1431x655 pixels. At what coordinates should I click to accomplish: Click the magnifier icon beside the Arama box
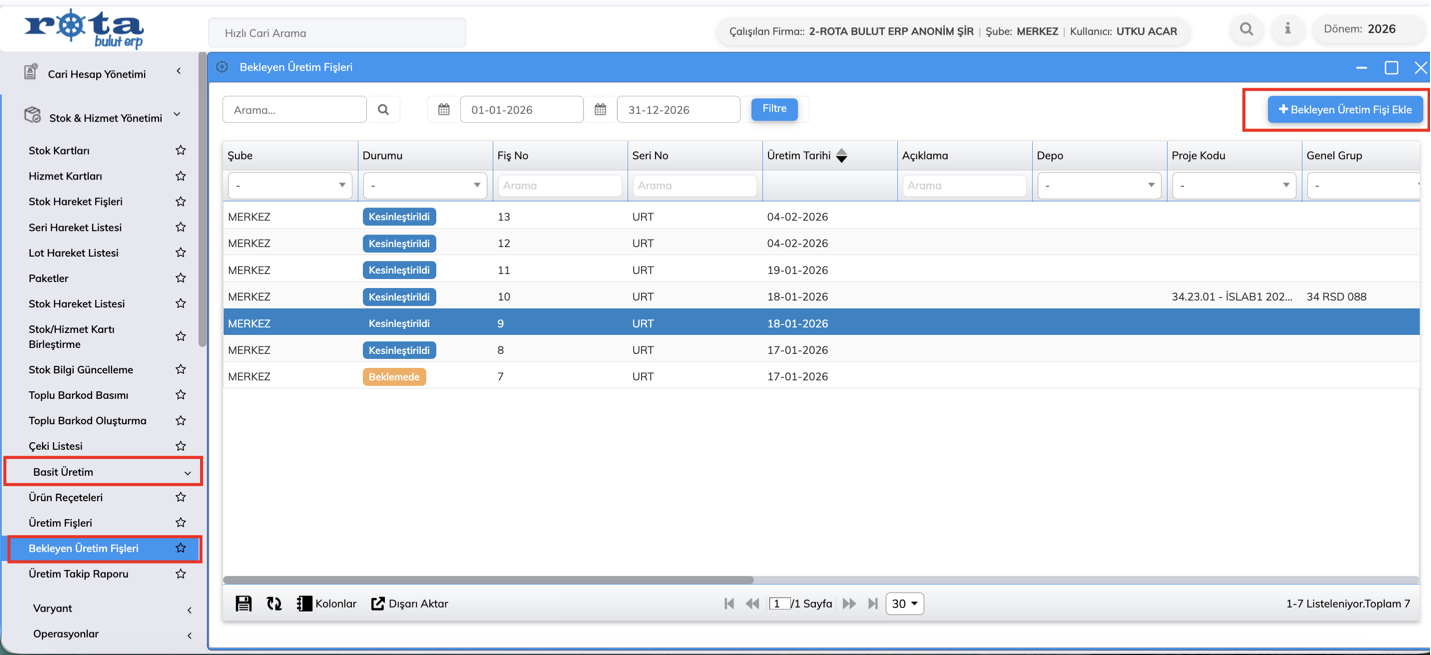click(383, 110)
